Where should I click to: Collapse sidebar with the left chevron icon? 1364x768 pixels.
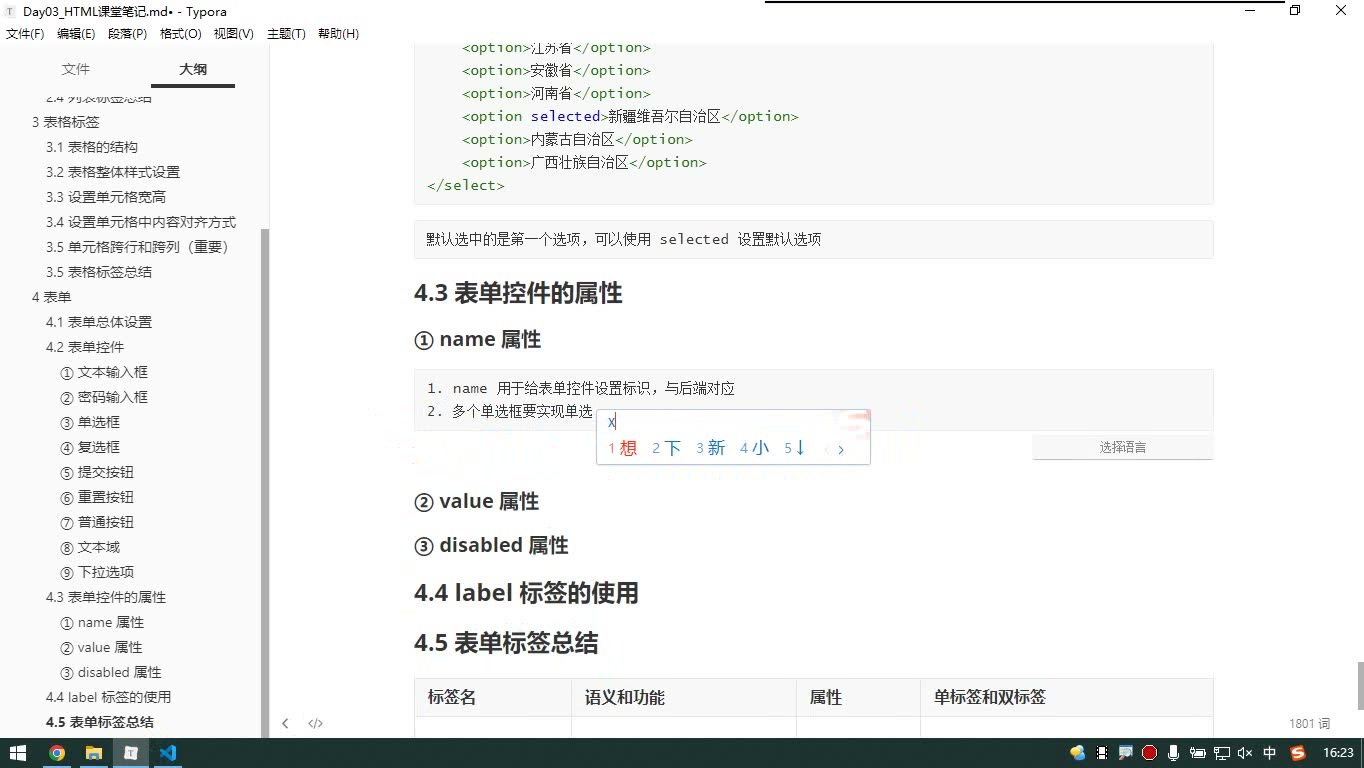pos(285,723)
